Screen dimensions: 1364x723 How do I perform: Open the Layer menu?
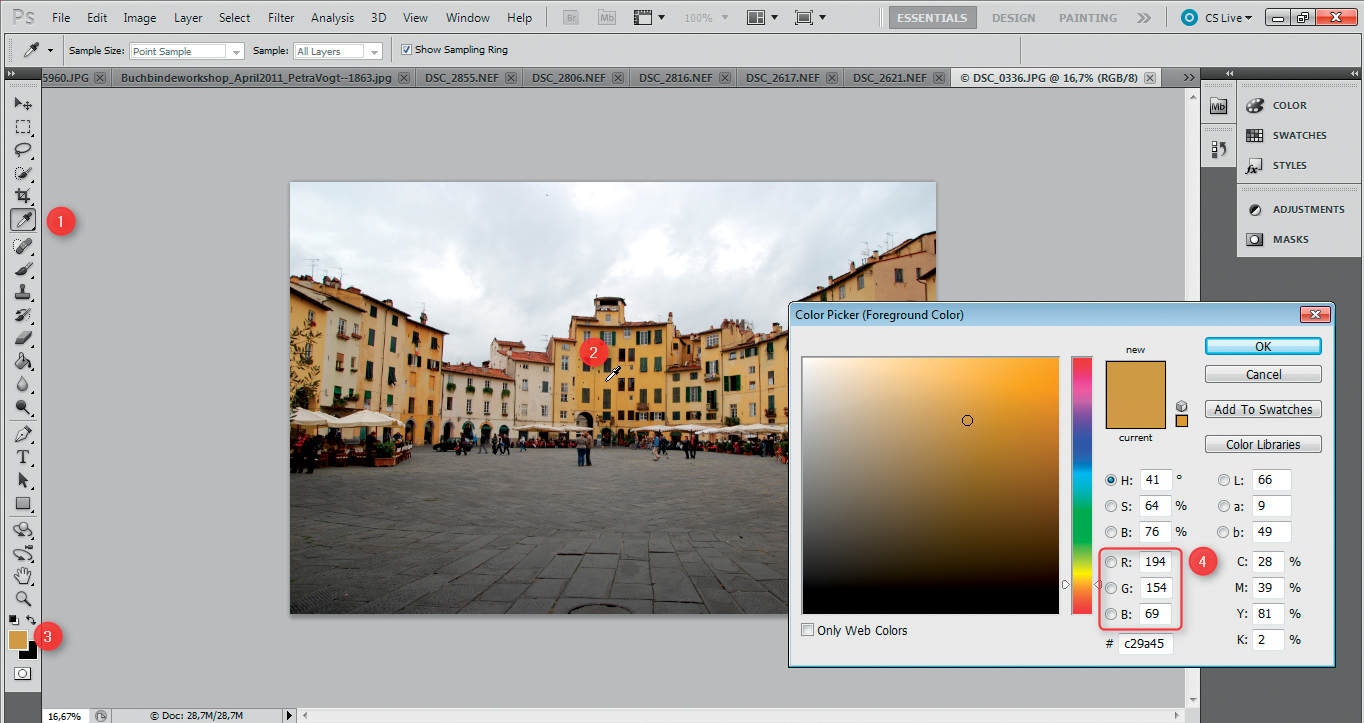coord(188,18)
